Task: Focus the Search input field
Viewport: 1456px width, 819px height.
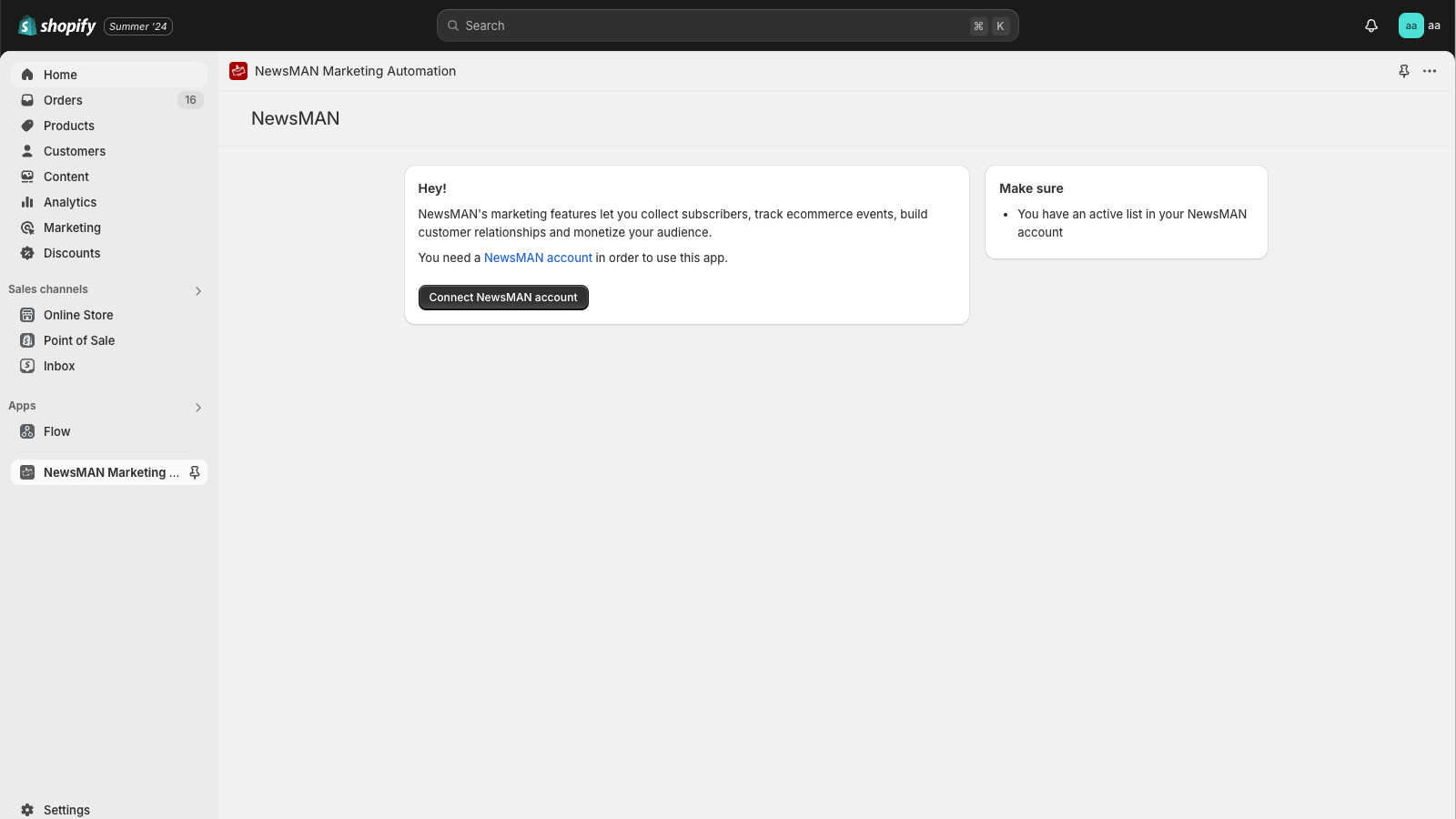Action: 728,25
